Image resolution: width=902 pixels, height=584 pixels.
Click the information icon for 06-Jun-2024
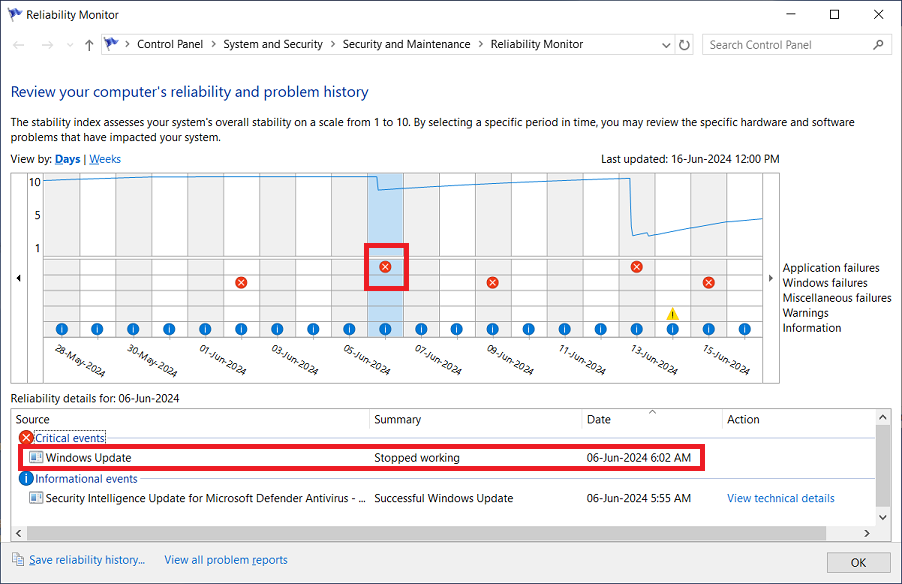click(385, 329)
